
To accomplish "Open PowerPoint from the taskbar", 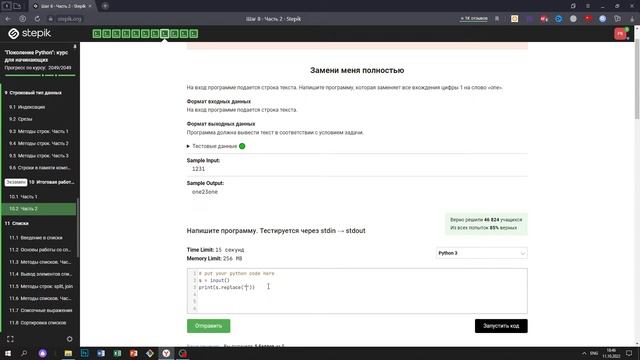I will pyautogui.click(x=133, y=353).
